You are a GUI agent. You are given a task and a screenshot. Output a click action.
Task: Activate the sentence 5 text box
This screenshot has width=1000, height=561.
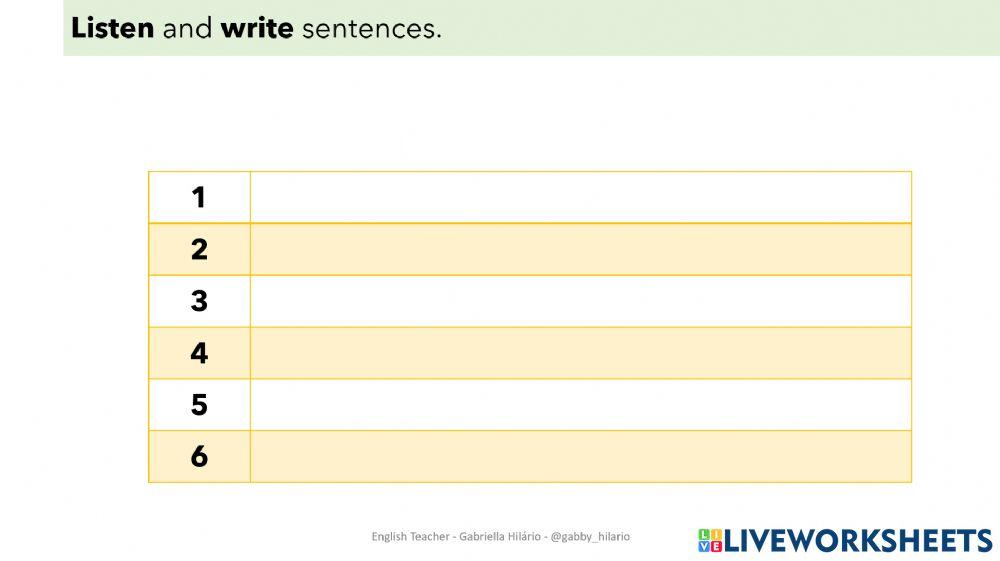point(580,405)
